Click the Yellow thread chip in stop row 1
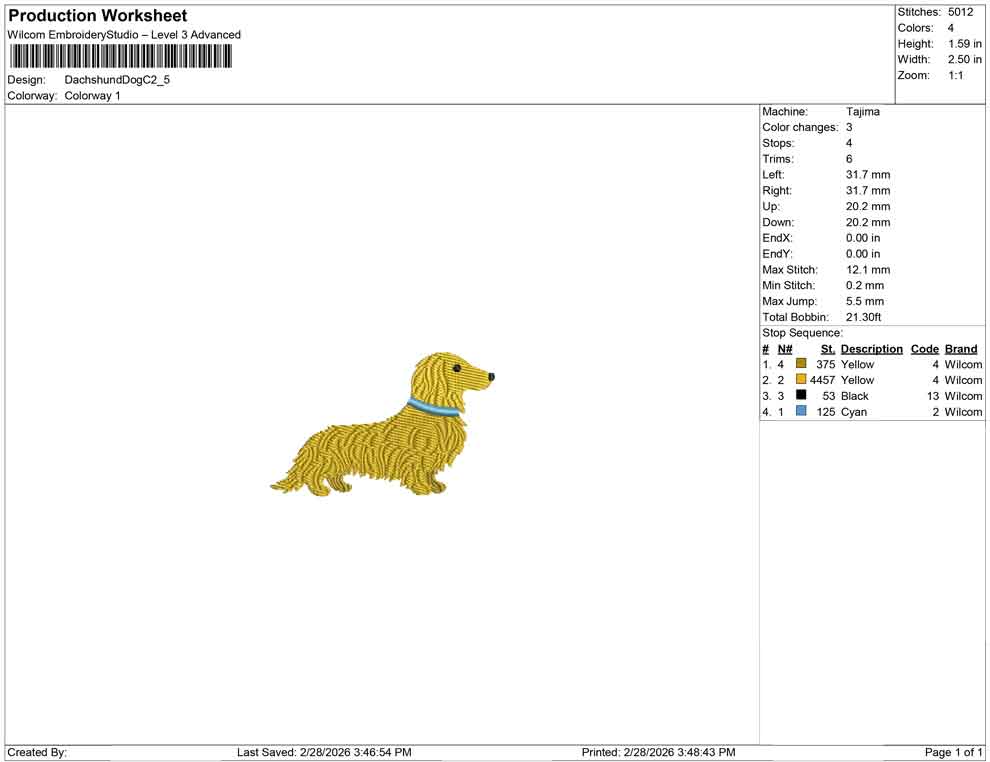 (799, 364)
